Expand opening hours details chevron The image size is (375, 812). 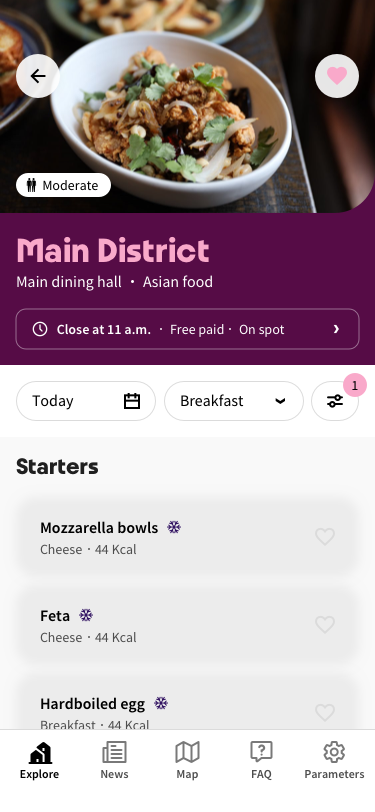click(x=336, y=329)
